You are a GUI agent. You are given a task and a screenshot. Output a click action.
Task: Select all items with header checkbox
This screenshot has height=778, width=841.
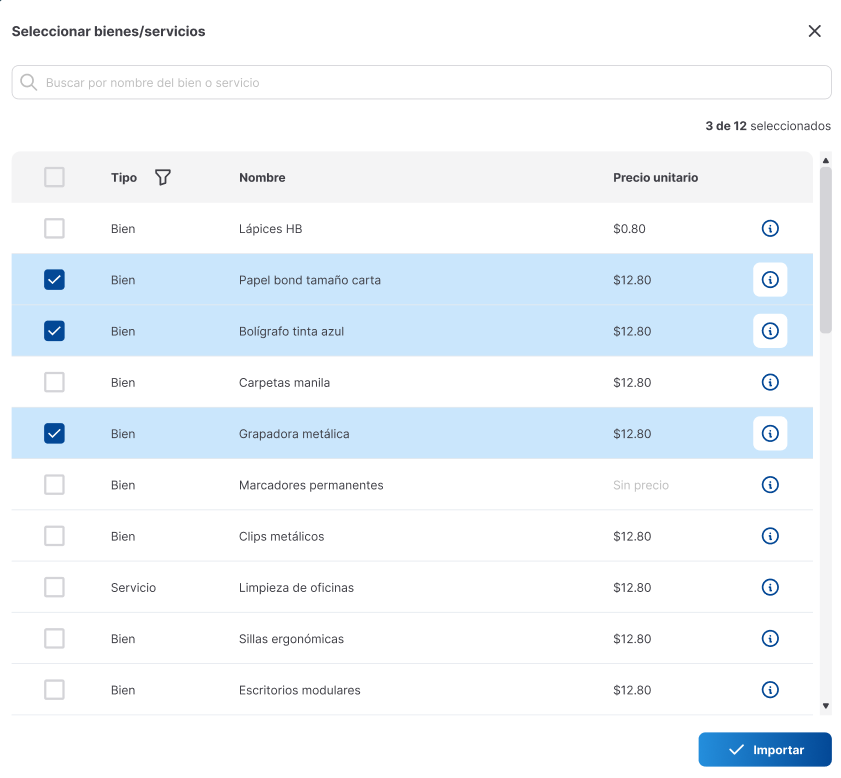(54, 177)
